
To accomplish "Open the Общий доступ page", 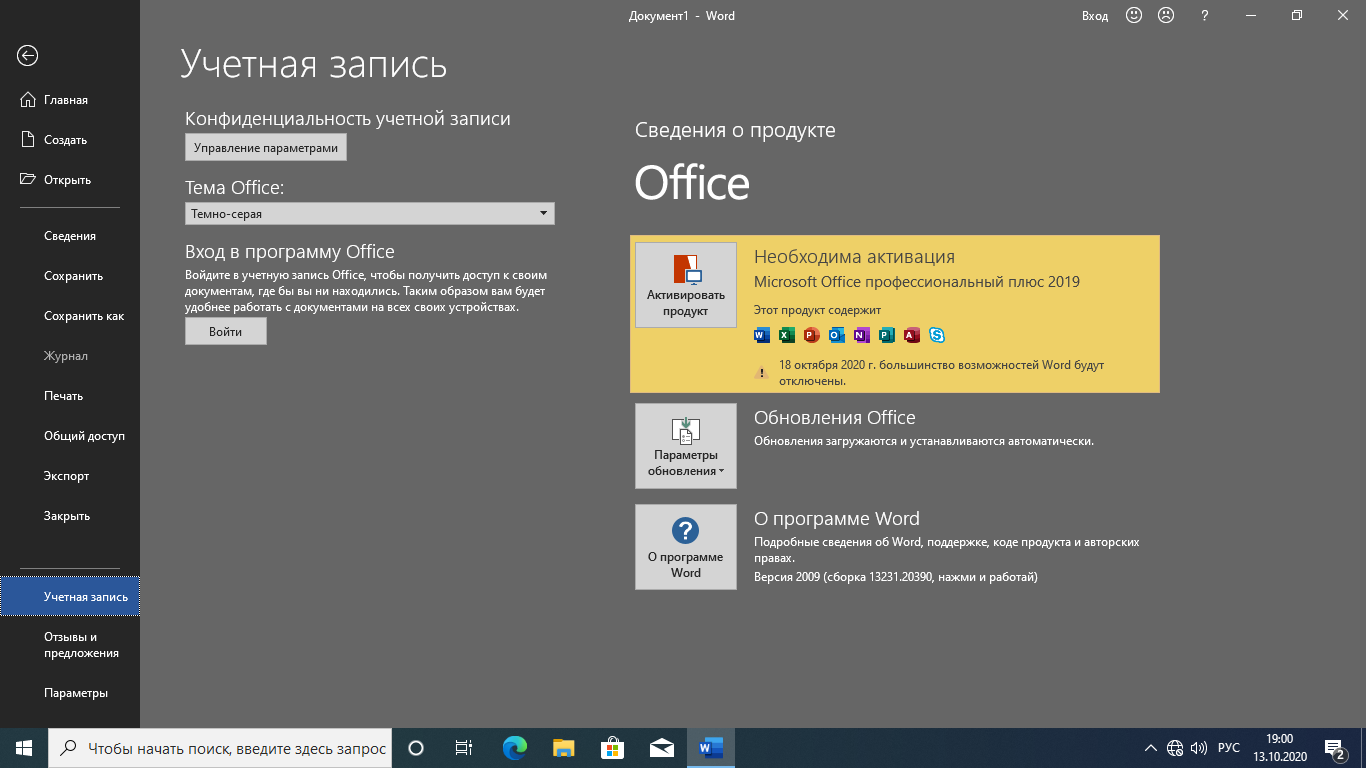I will tap(70, 436).
